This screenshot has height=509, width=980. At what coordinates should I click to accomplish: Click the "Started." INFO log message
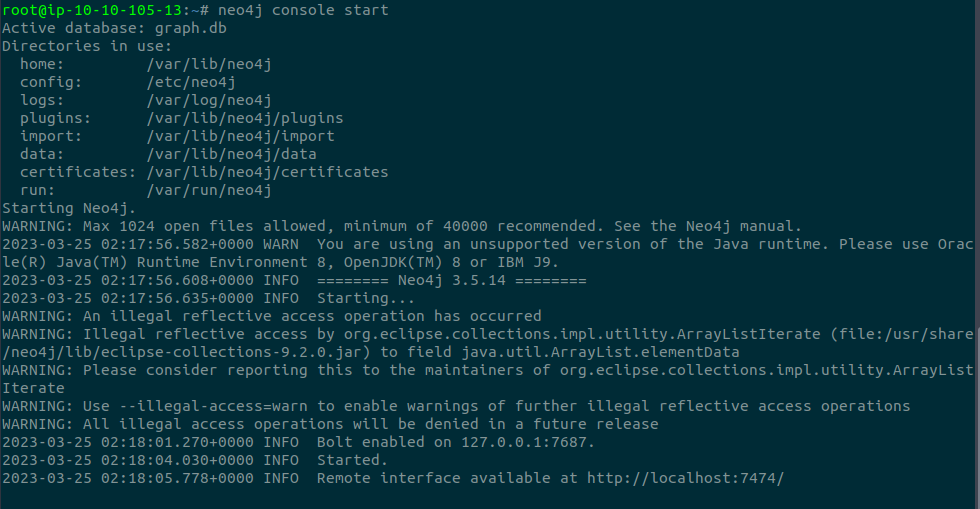351,460
